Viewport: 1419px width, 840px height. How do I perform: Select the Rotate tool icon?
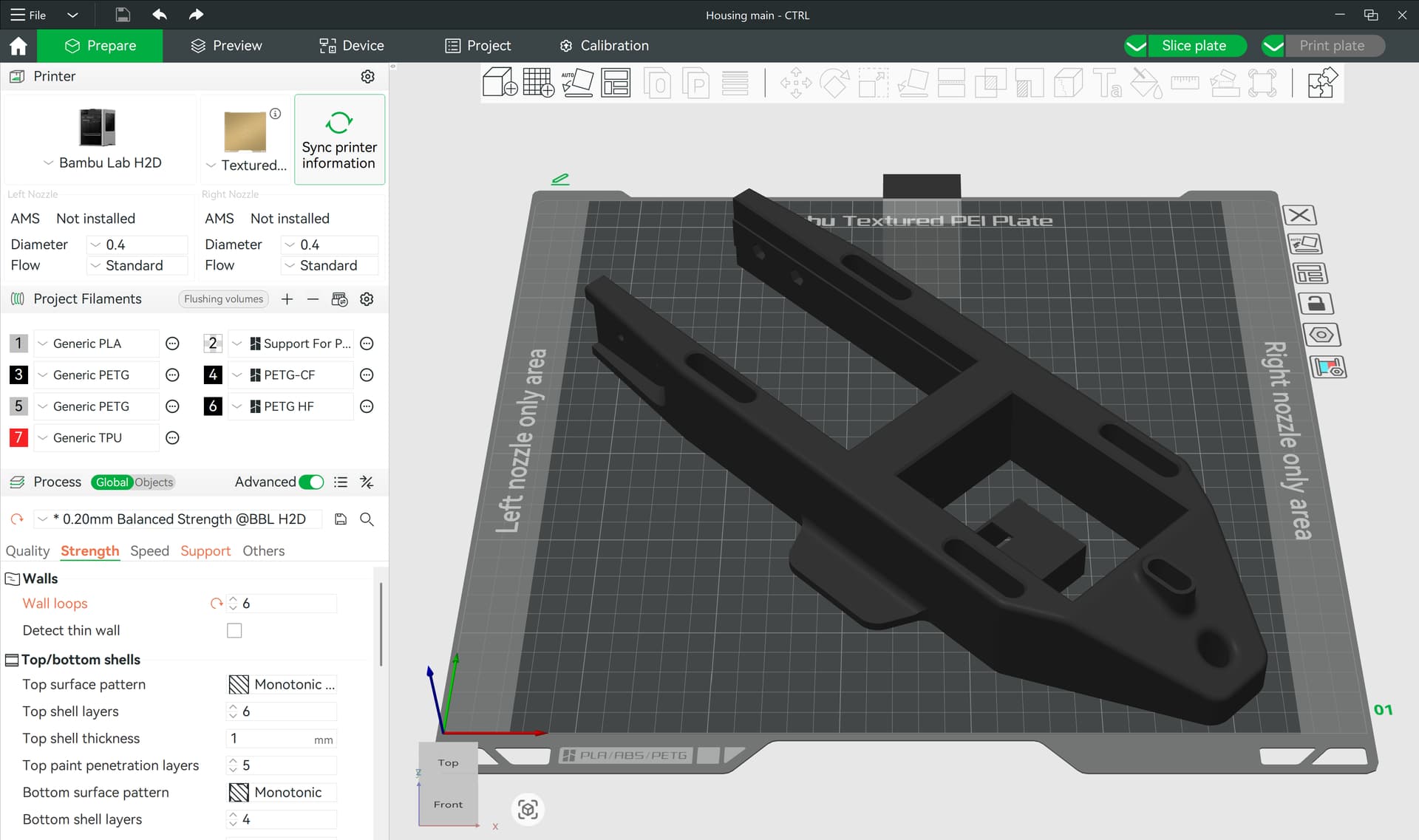coord(834,83)
